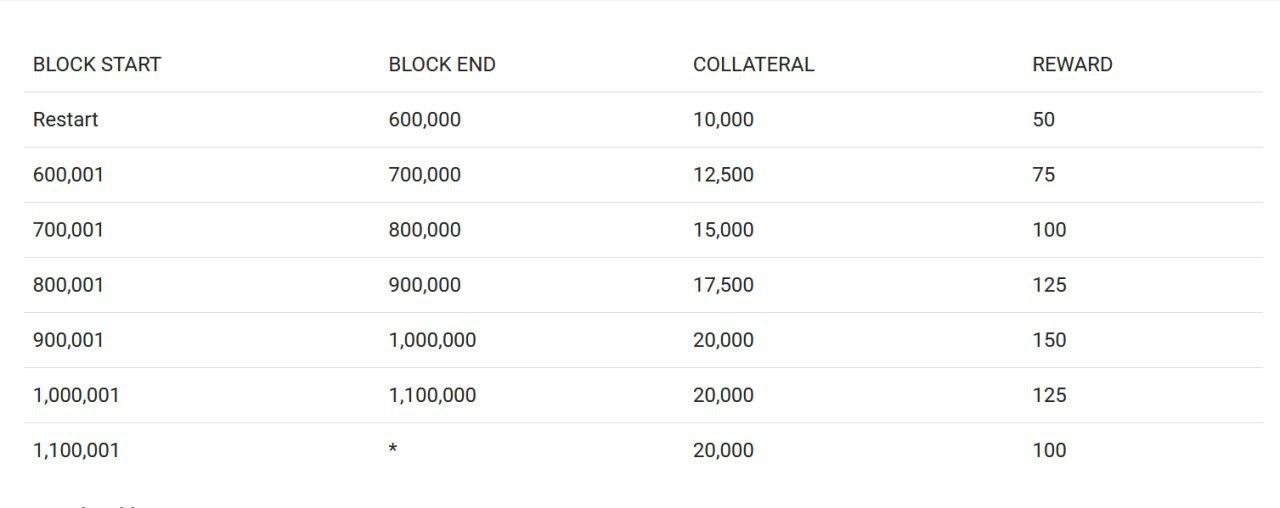Click the 700,000 block end cell
Screen dimensions: 1280x508
pos(425,175)
